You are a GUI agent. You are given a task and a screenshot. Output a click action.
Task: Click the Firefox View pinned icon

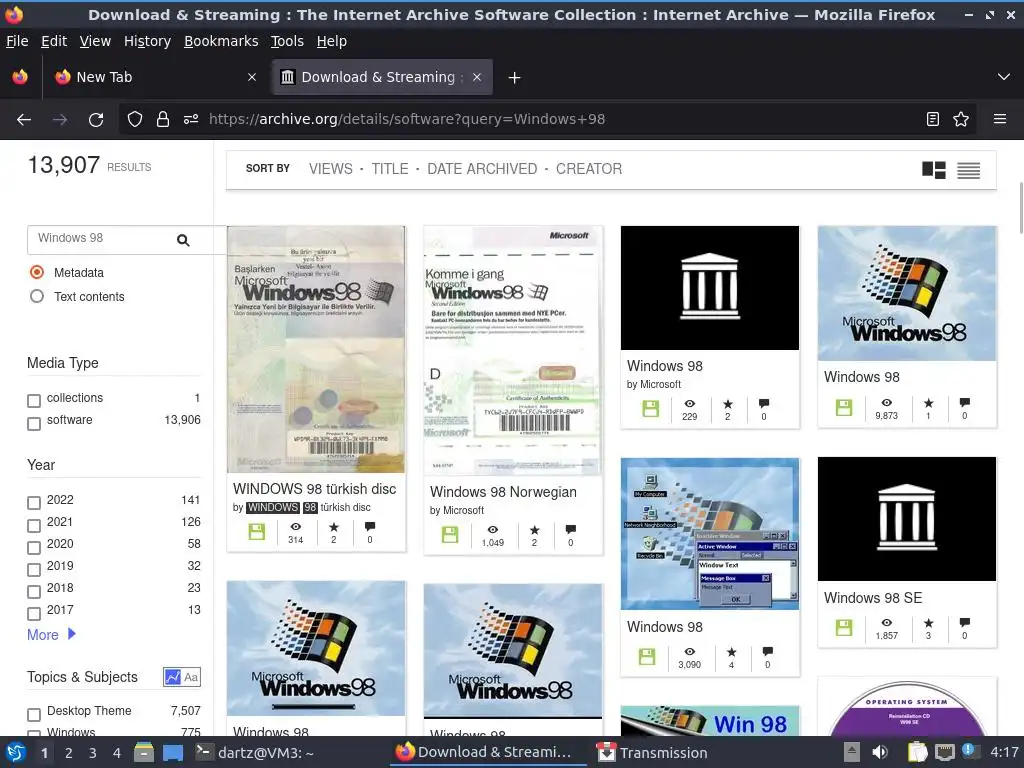click(20, 77)
